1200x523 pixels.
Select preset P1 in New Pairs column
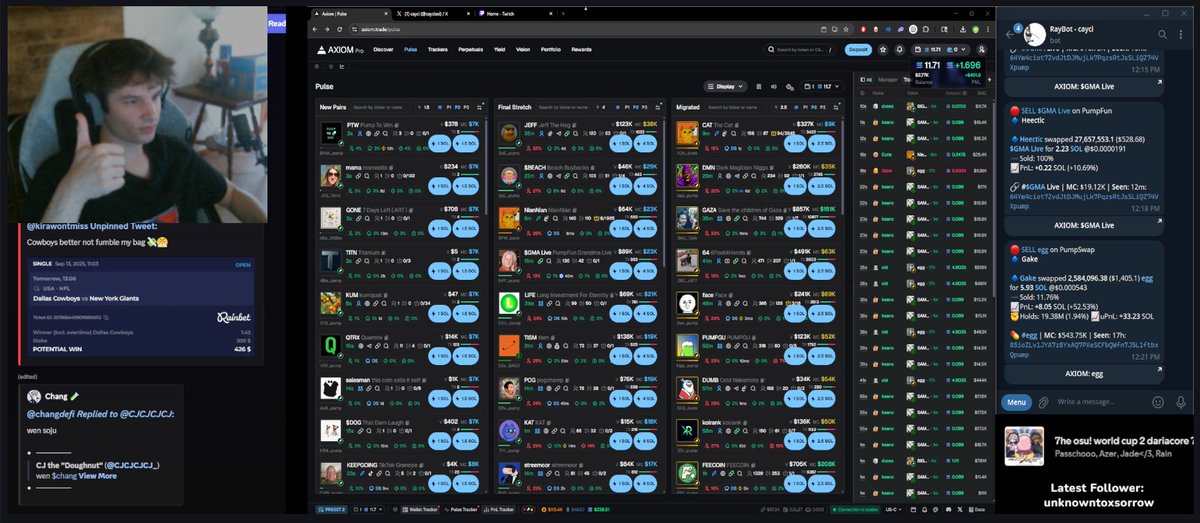pos(449,107)
